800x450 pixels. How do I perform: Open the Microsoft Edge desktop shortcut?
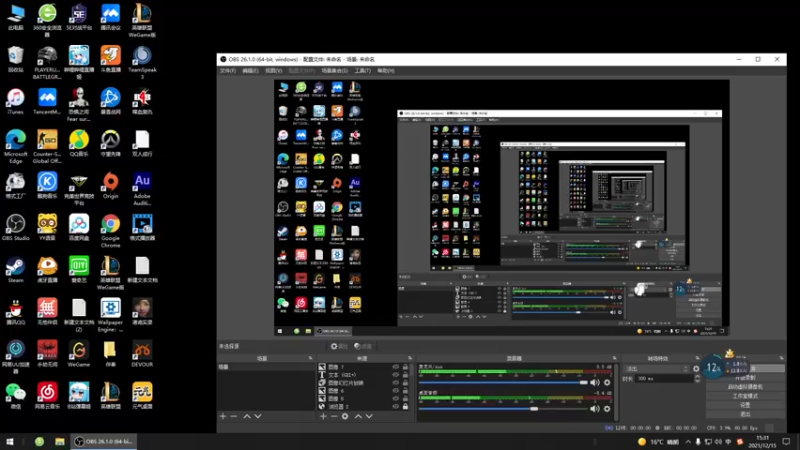pyautogui.click(x=16, y=146)
